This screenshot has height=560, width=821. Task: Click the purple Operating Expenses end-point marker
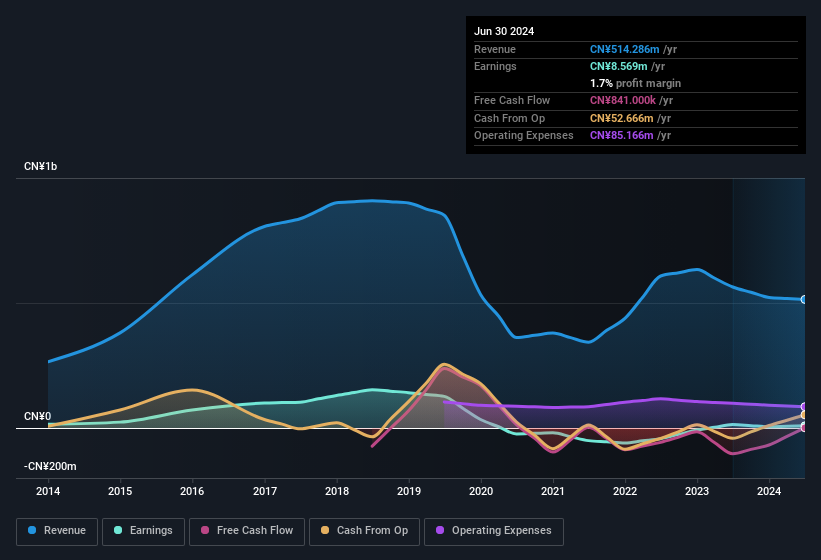(x=804, y=407)
